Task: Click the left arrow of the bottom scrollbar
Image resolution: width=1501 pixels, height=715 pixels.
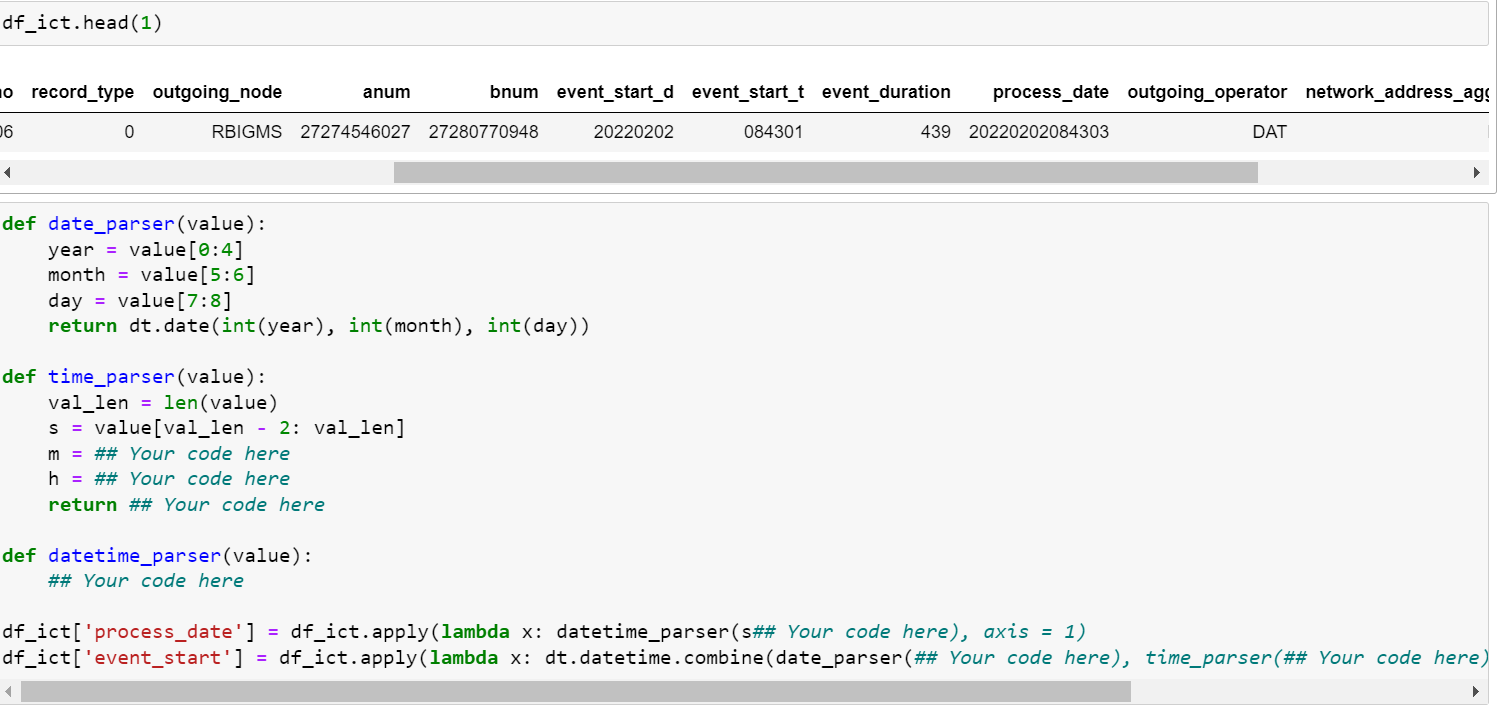Action: pos(7,690)
